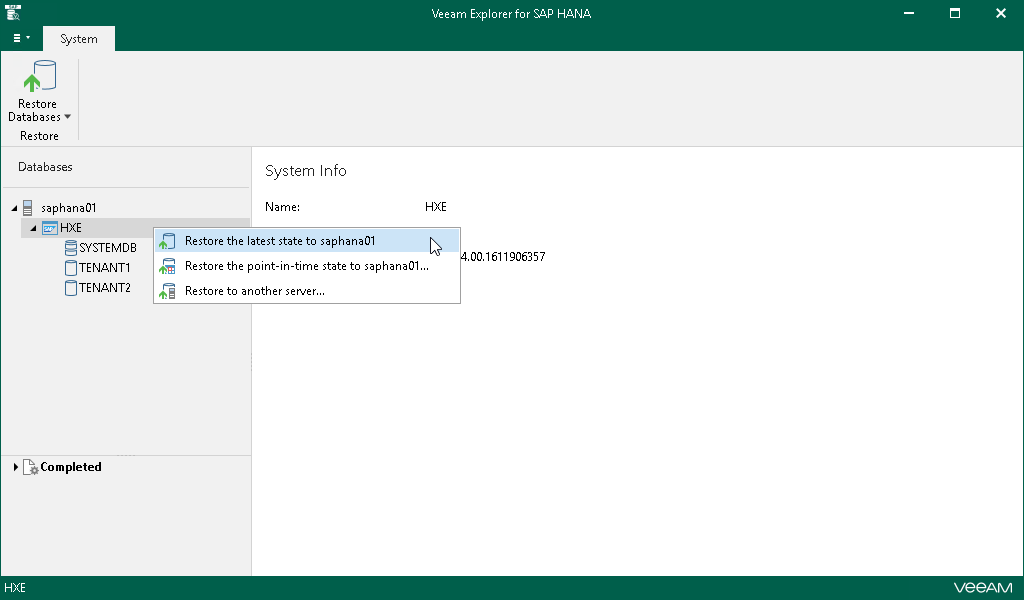
Task: Collapse the HXE system node
Action: pos(33,228)
